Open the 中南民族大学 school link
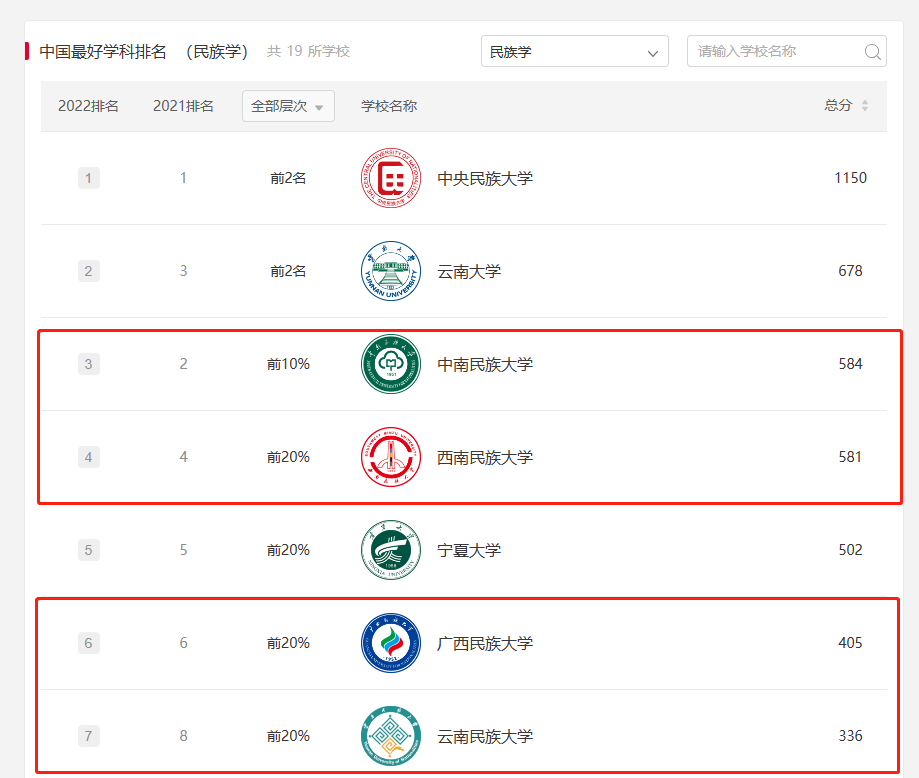The width and height of the screenshot is (919, 778). 485,364
